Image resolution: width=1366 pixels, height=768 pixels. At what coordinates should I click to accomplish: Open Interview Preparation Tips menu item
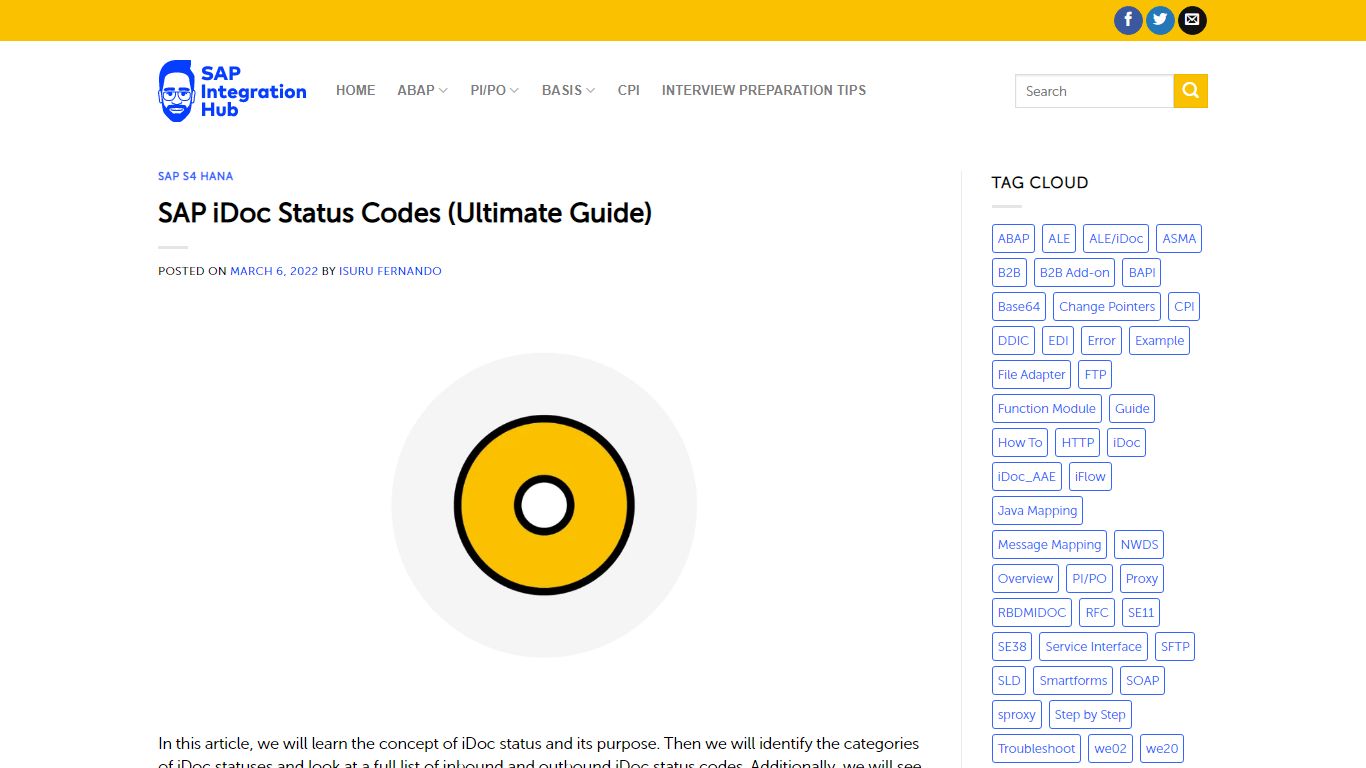coord(764,90)
